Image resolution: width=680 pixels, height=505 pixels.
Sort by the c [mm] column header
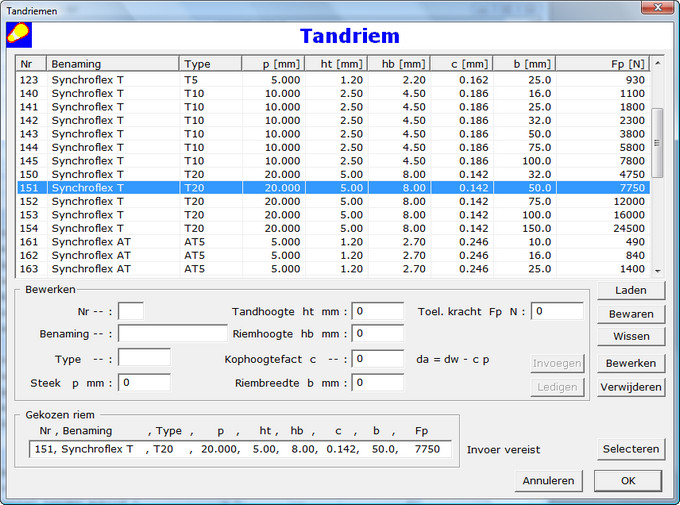pos(462,64)
